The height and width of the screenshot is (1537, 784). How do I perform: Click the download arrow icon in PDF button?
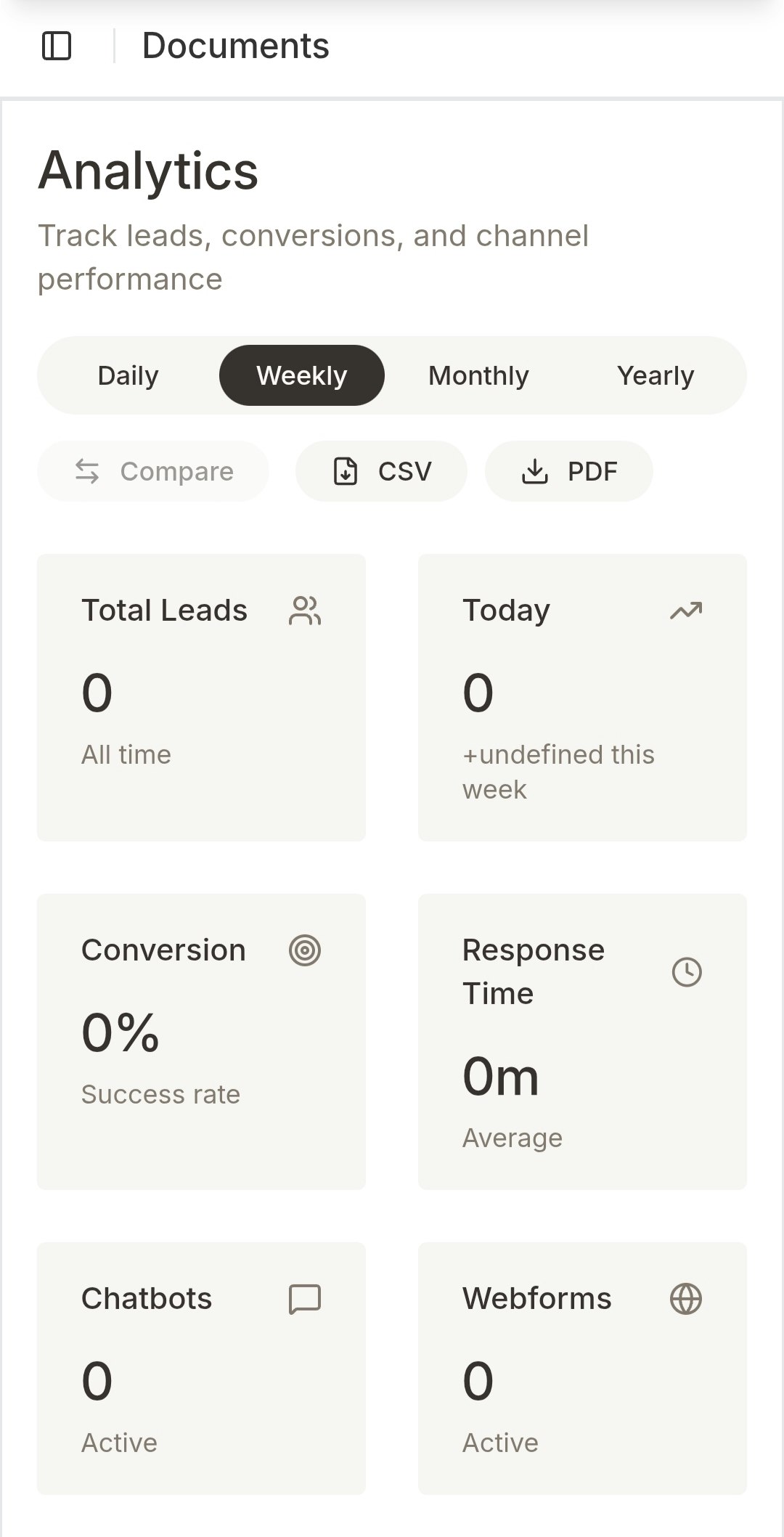[x=536, y=470]
